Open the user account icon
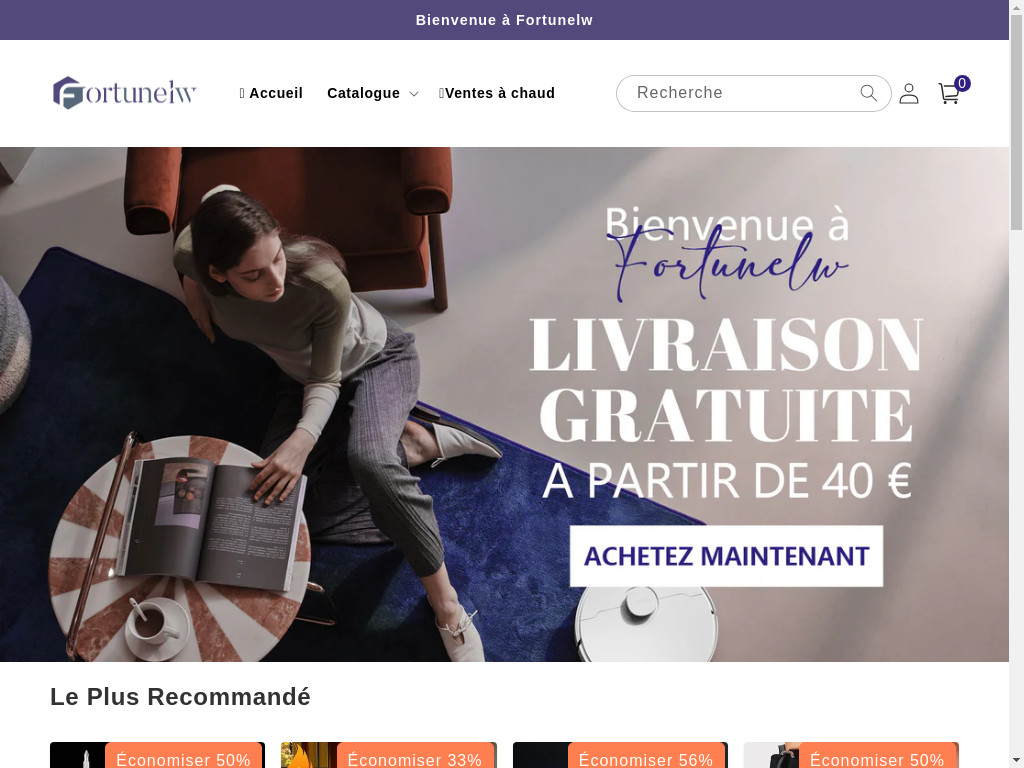Viewport: 1024px width, 768px height. [908, 93]
